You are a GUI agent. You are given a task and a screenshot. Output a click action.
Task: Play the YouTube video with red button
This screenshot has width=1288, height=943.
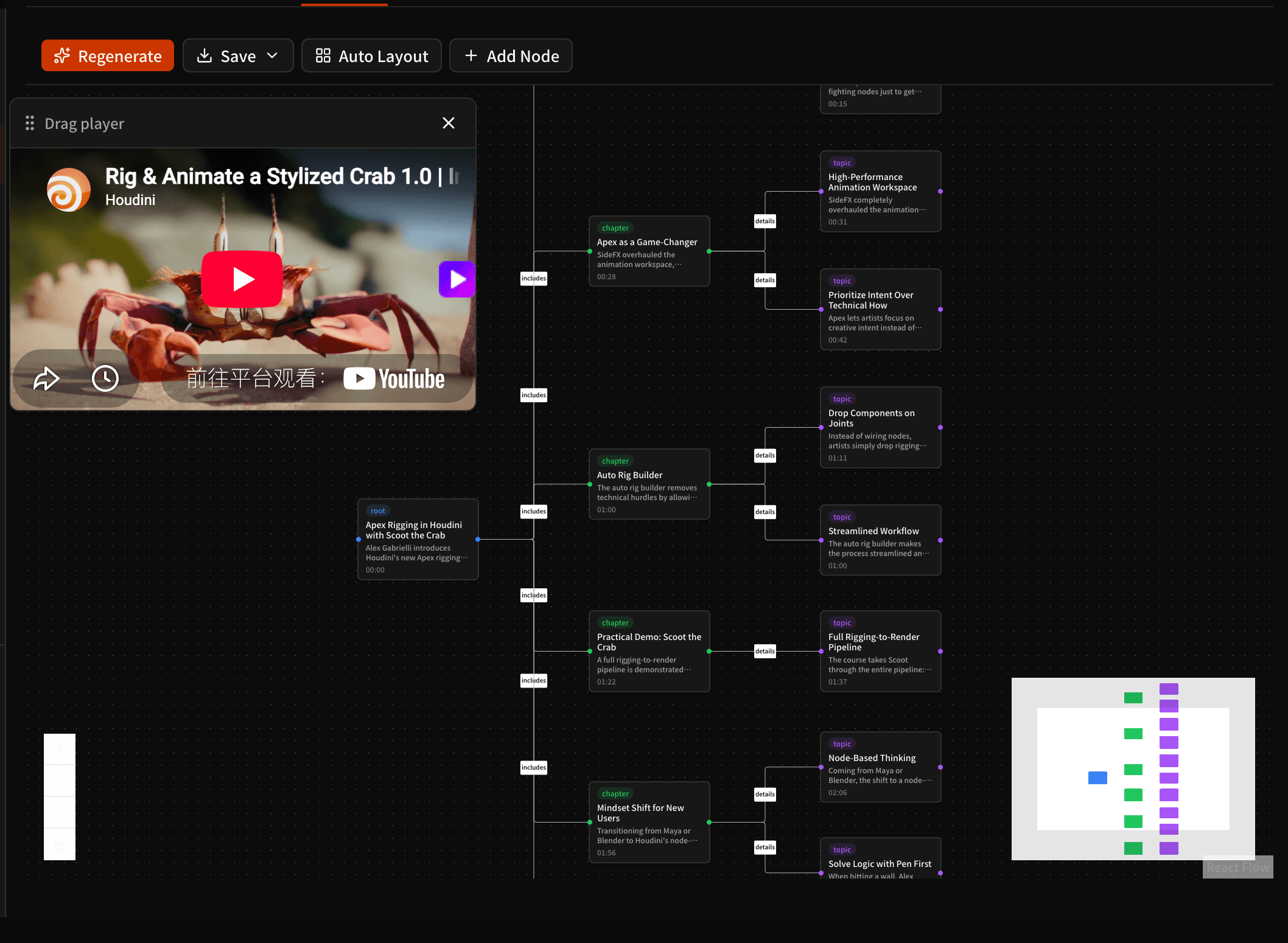pyautogui.click(x=242, y=279)
